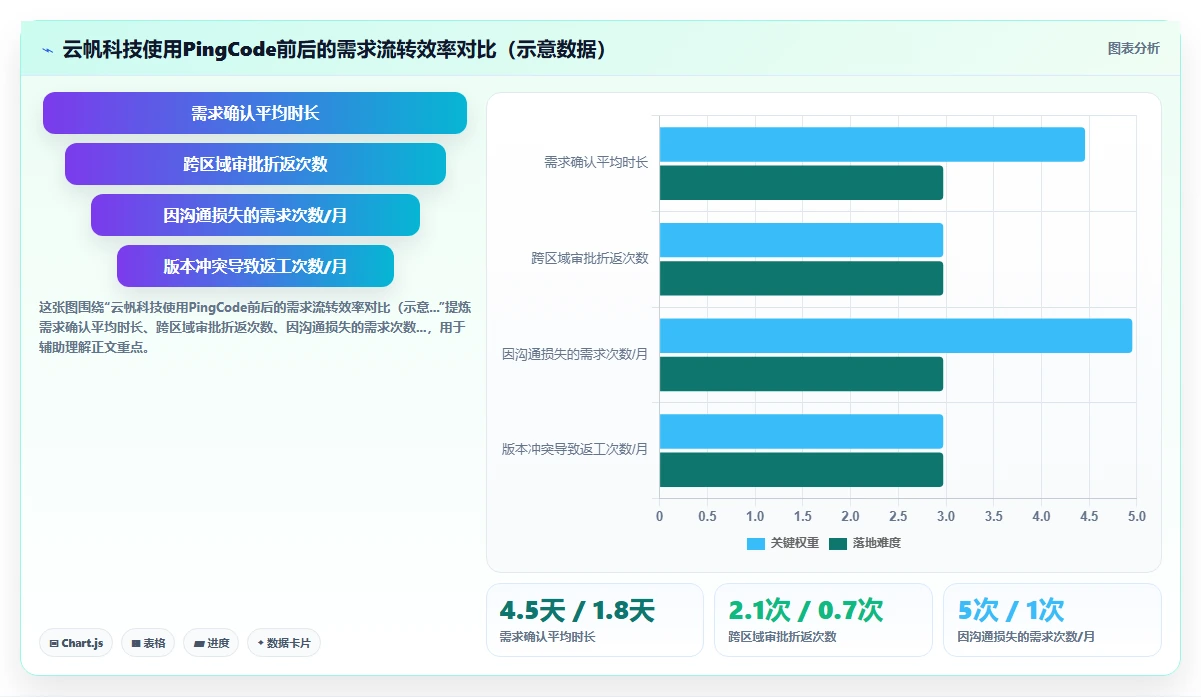
Task: Click the 5次 / 1次 data card
Action: click(x=1052, y=620)
